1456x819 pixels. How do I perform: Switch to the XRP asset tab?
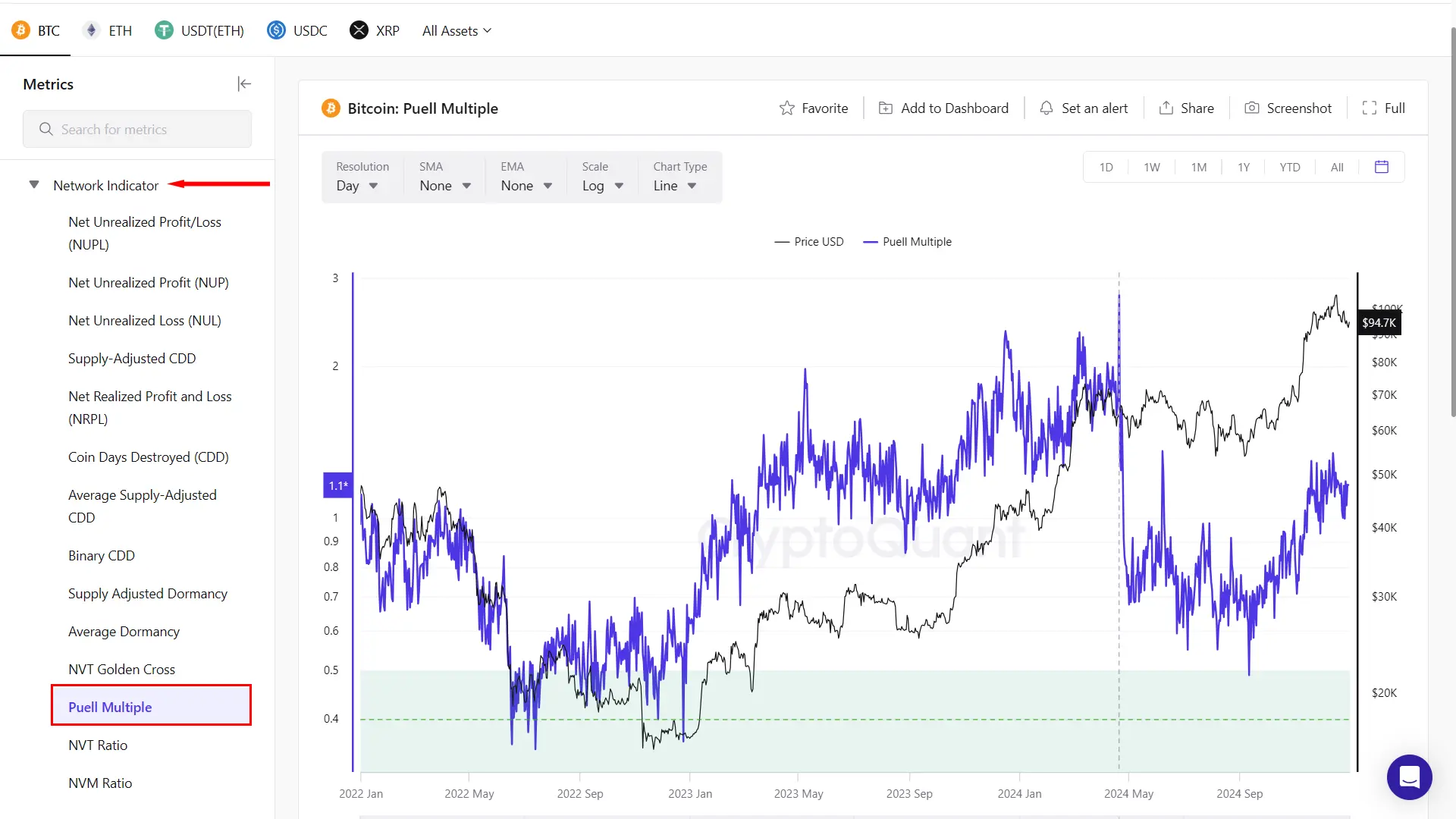coord(375,30)
